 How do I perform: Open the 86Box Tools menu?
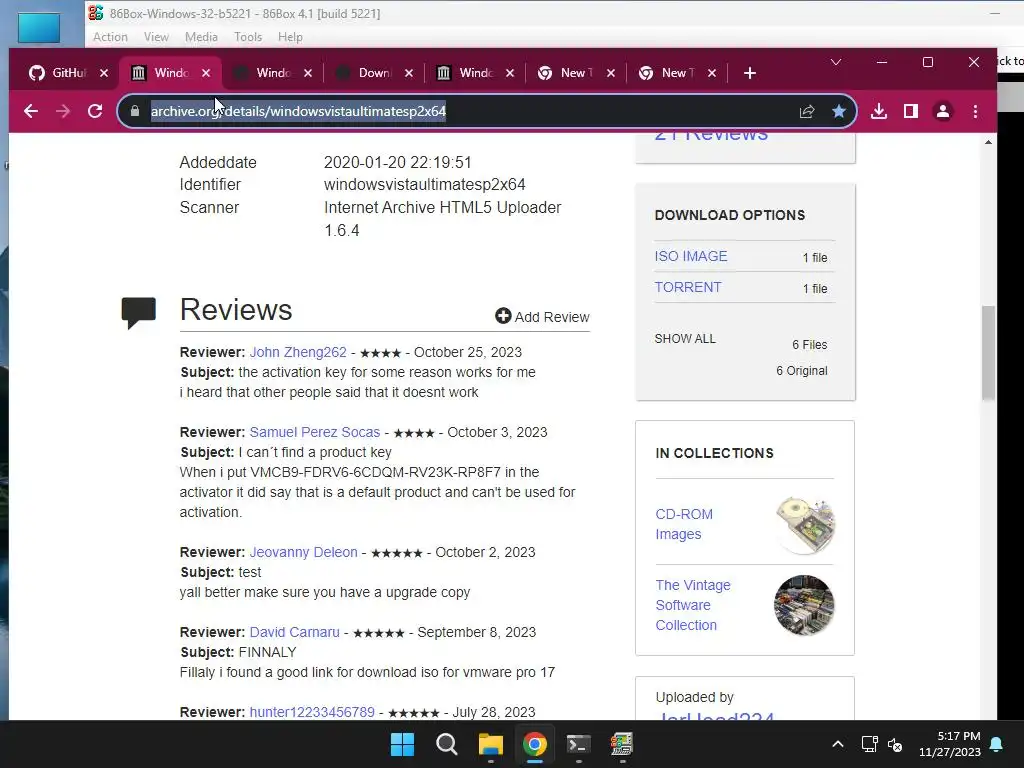(x=248, y=37)
